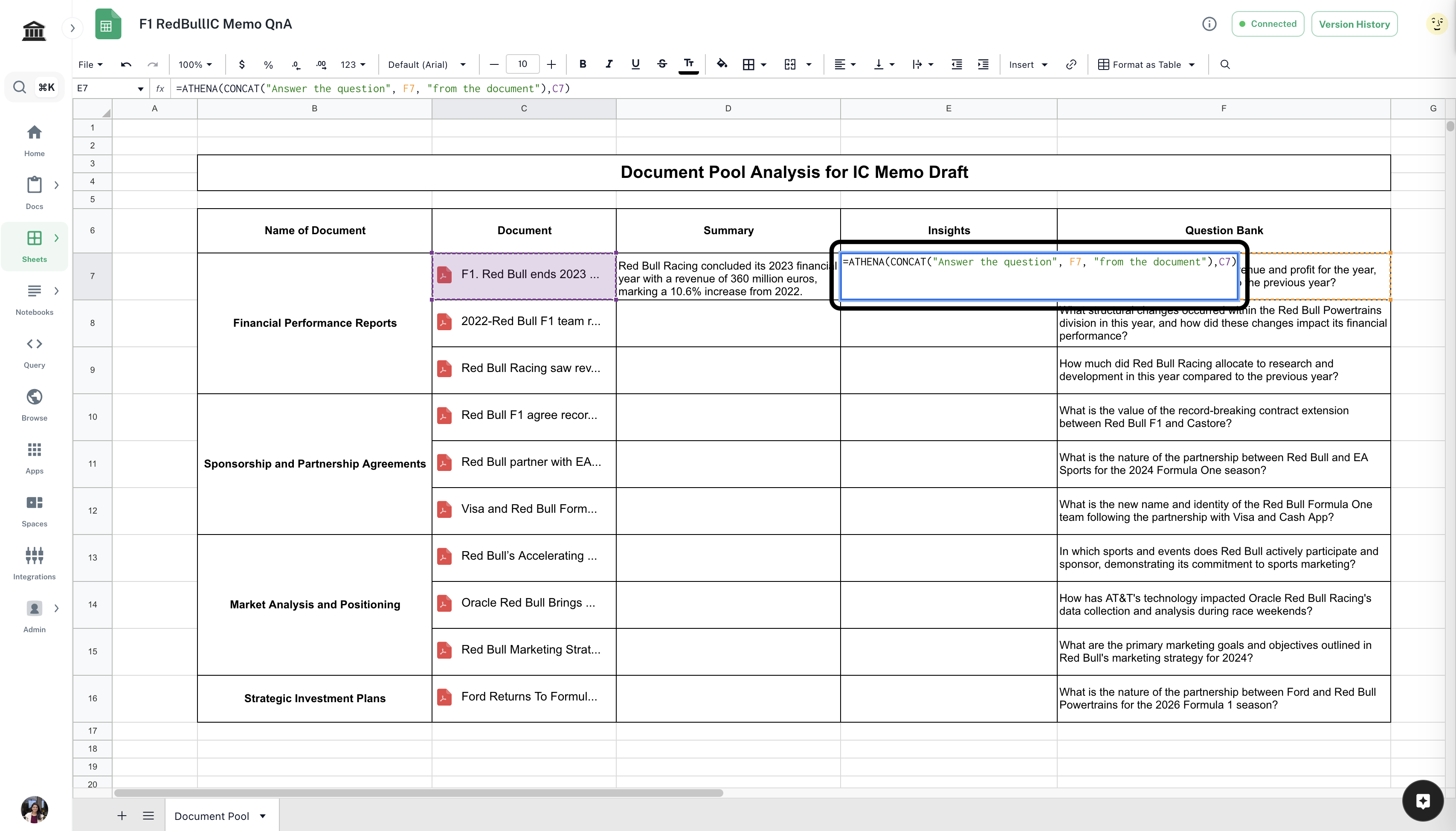Click the font size input field
The image size is (1456, 831).
(x=522, y=64)
